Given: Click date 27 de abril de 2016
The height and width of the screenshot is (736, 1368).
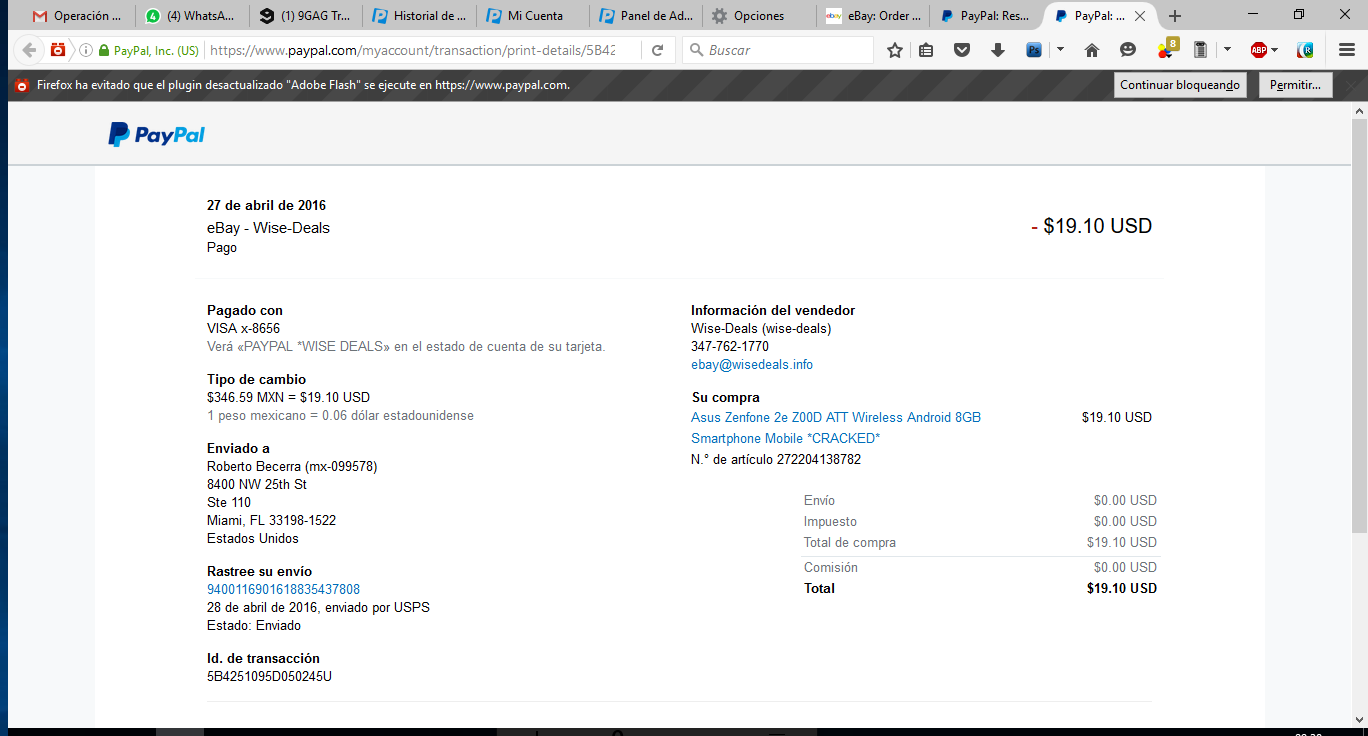Looking at the screenshot, I should point(266,206).
